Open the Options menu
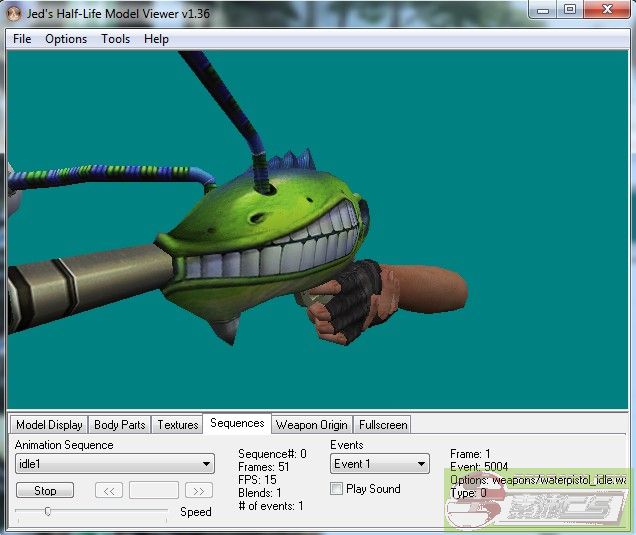 pos(66,39)
